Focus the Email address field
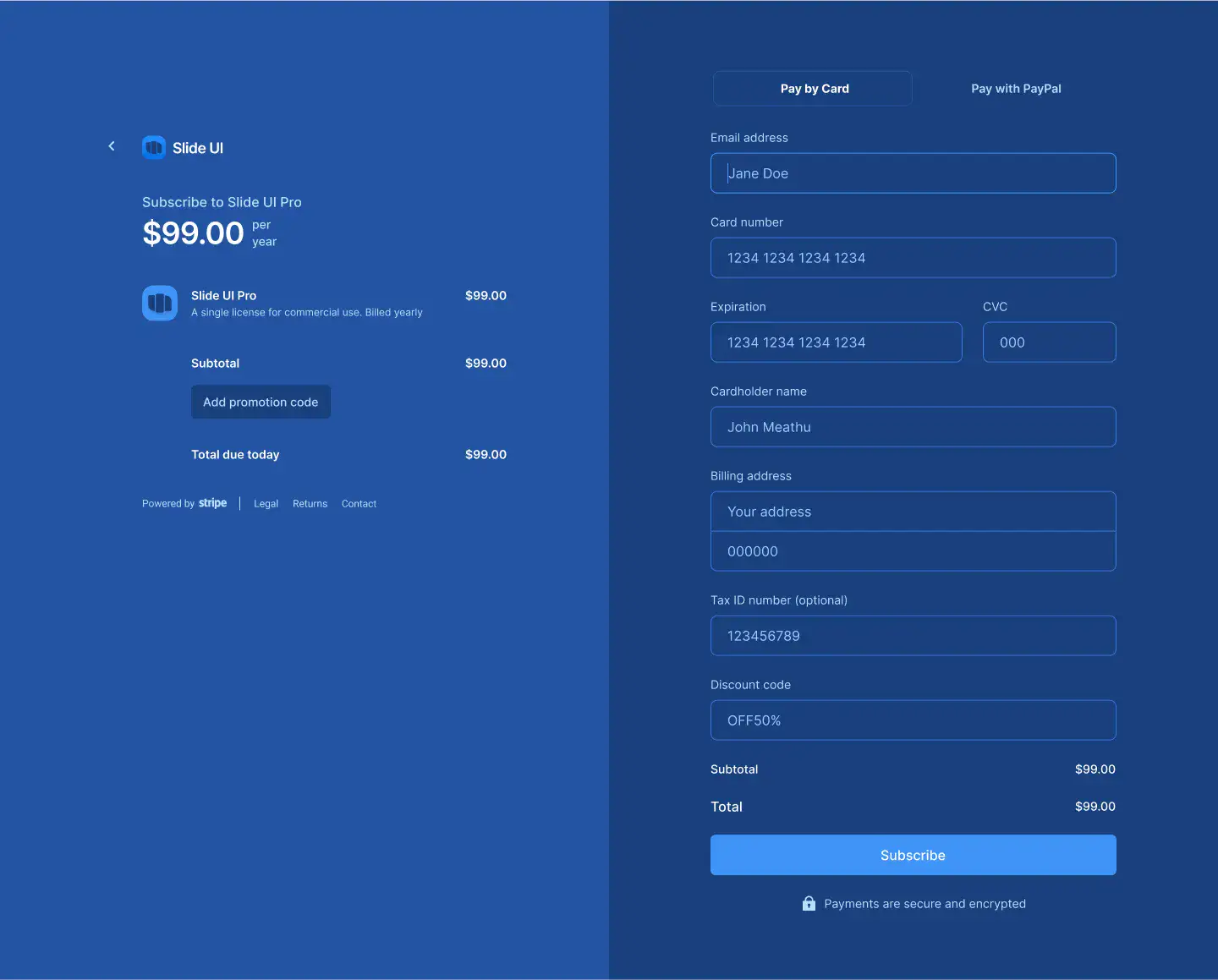Image resolution: width=1218 pixels, height=980 pixels. click(x=913, y=173)
